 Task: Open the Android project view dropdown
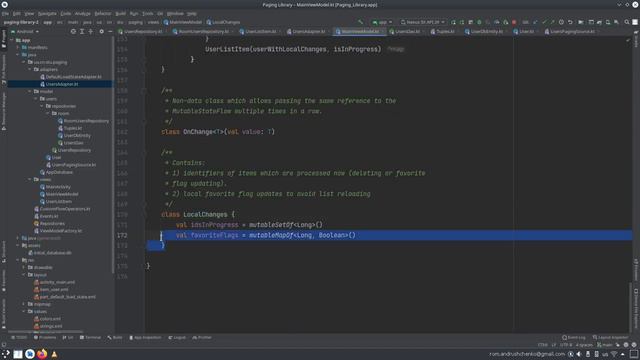pyautogui.click(x=25, y=31)
